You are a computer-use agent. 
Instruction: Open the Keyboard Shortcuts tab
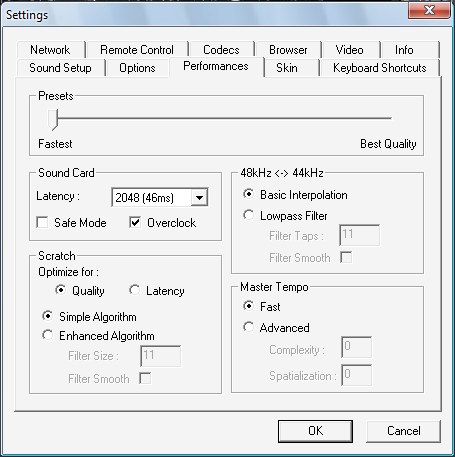tap(379, 68)
